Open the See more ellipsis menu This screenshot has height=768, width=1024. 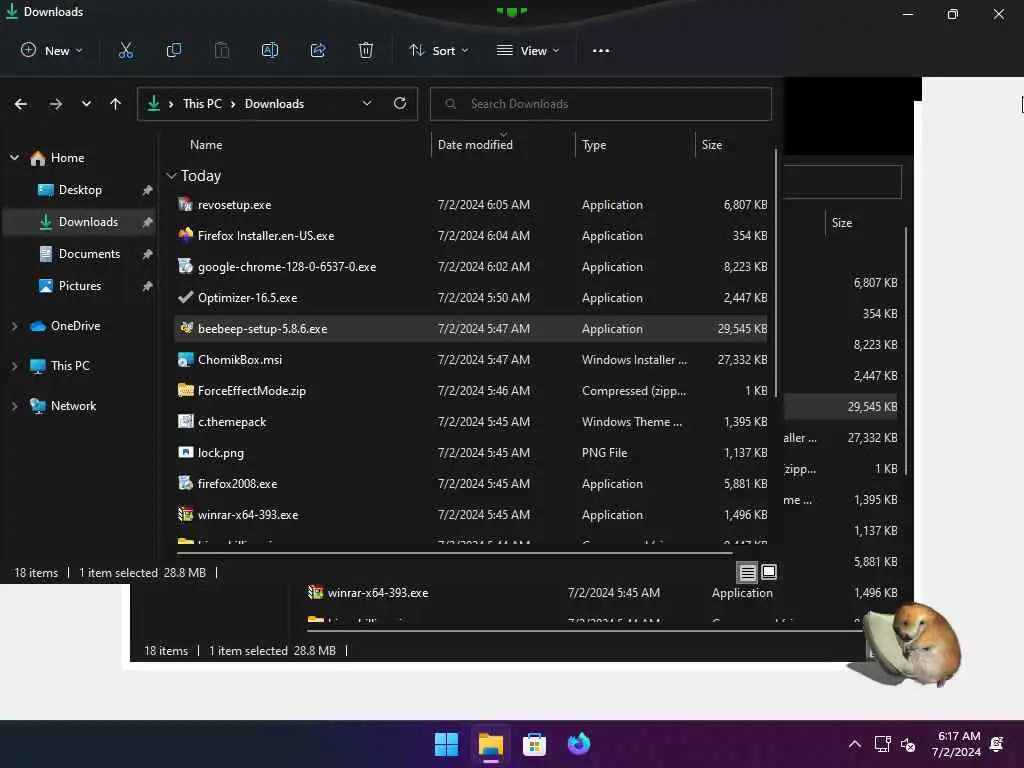click(601, 50)
